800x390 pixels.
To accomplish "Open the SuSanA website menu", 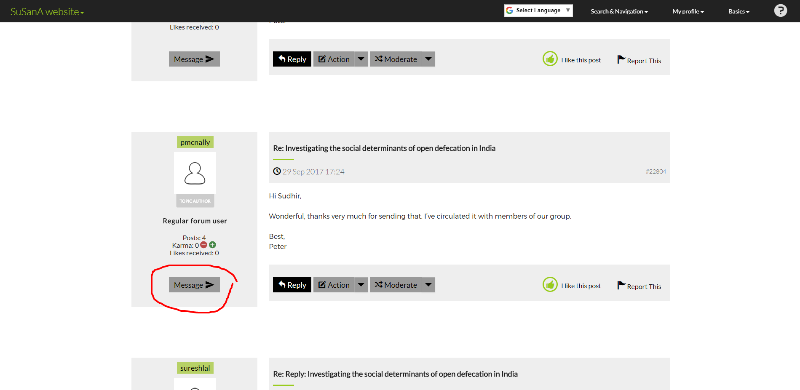I will pyautogui.click(x=47, y=11).
